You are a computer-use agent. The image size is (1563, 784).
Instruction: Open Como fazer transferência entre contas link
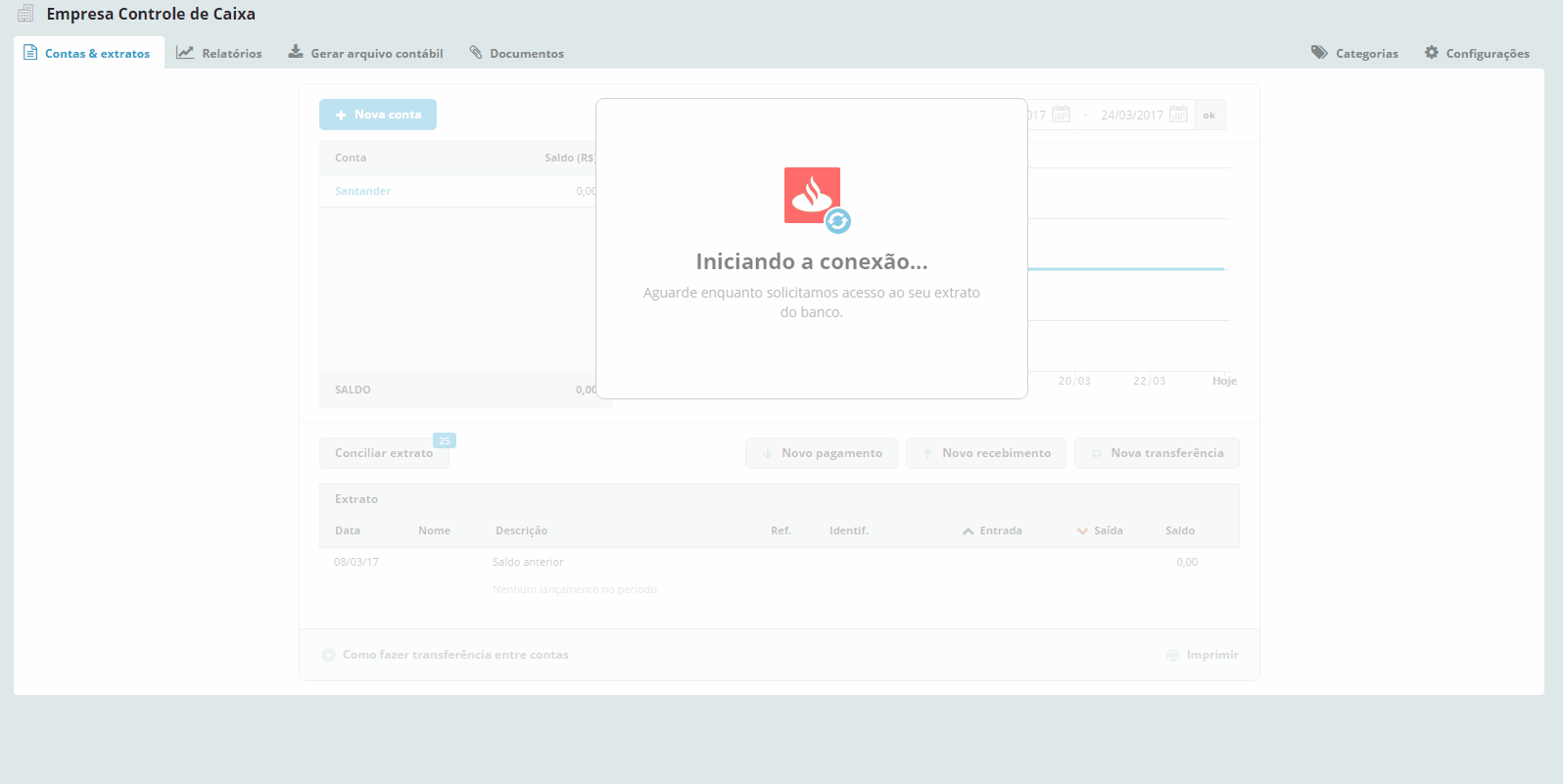pyautogui.click(x=455, y=655)
